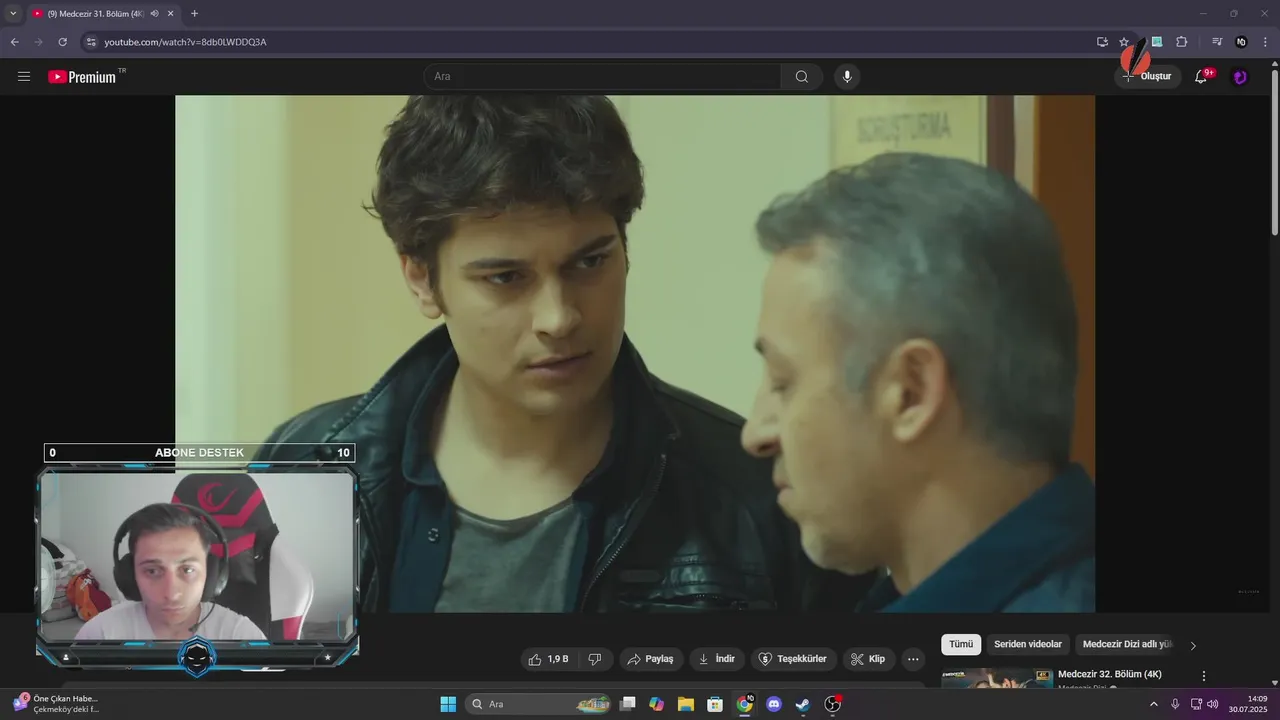Open the Öne Çıkan Habe... news widget
The height and width of the screenshot is (720, 1280).
(x=56, y=704)
